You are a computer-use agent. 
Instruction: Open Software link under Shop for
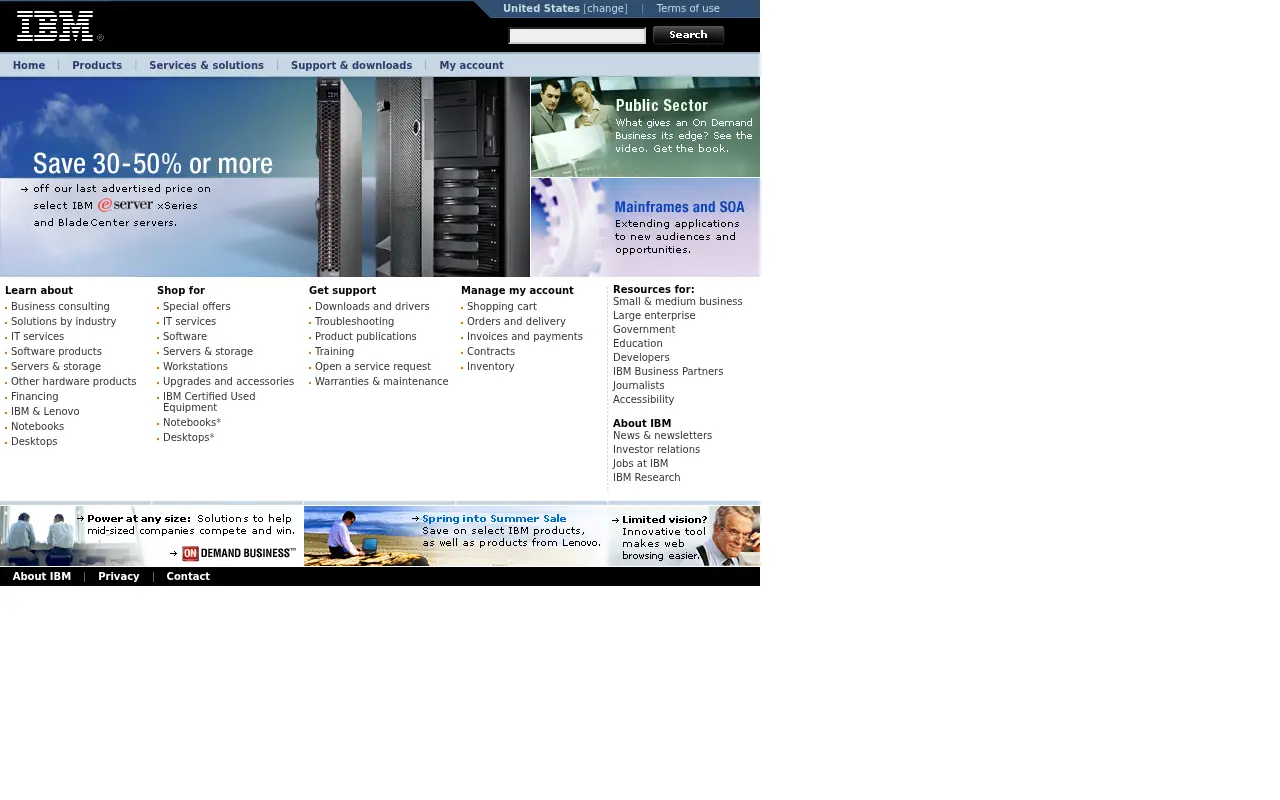(x=185, y=337)
